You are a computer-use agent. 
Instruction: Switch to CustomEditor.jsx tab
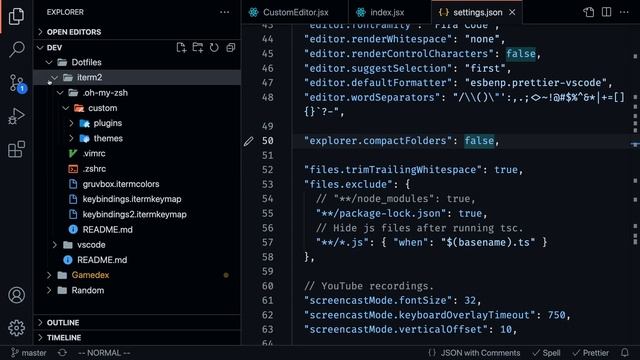point(295,12)
